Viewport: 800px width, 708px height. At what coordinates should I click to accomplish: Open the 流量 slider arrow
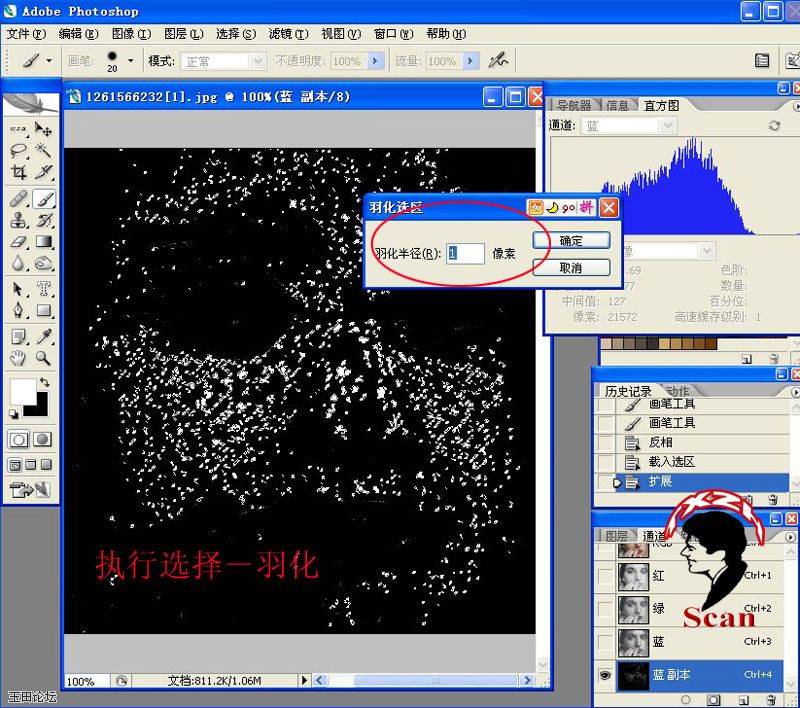pyautogui.click(x=470, y=61)
